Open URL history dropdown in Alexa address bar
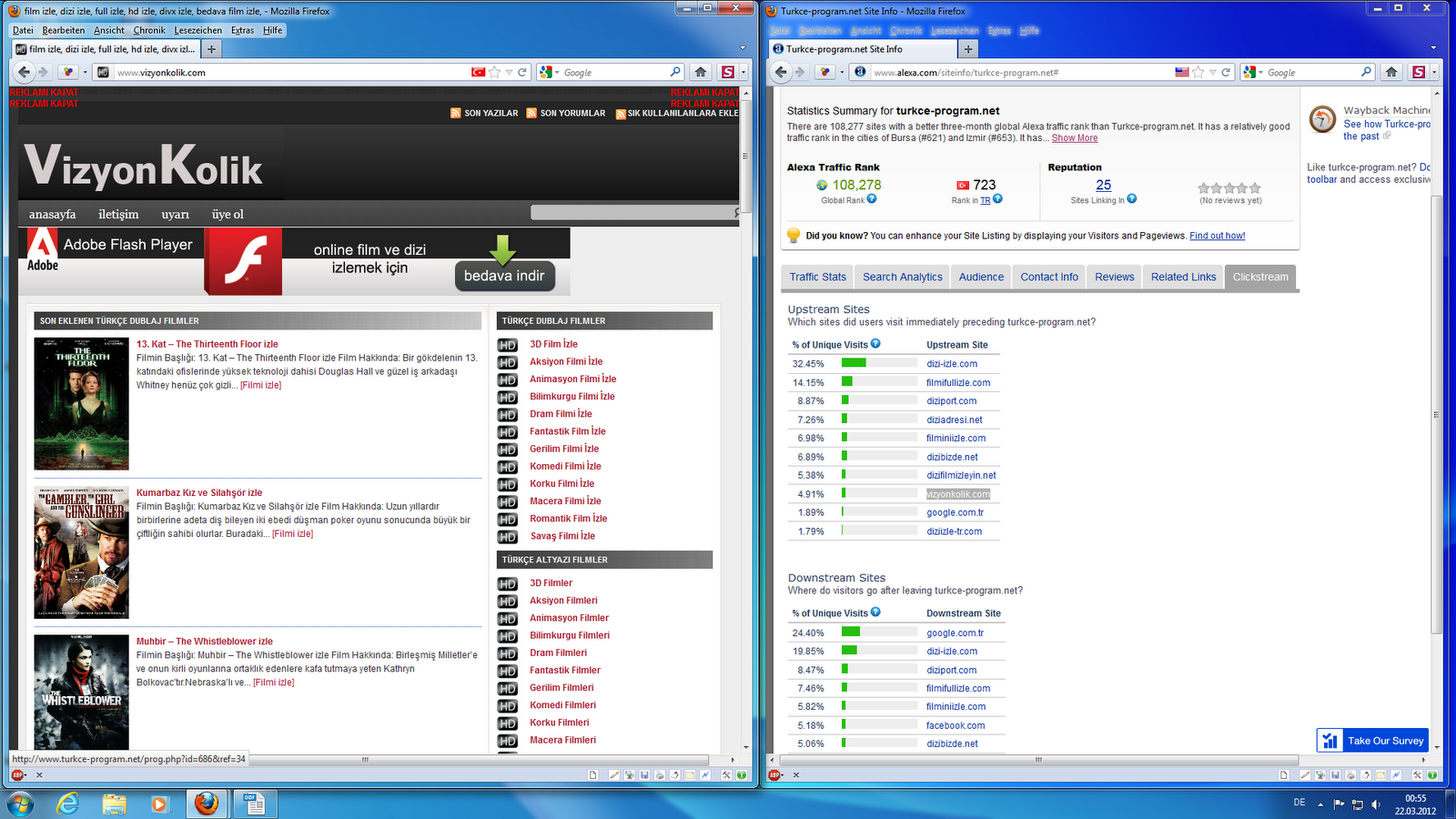Image resolution: width=1456 pixels, height=819 pixels. [1212, 72]
